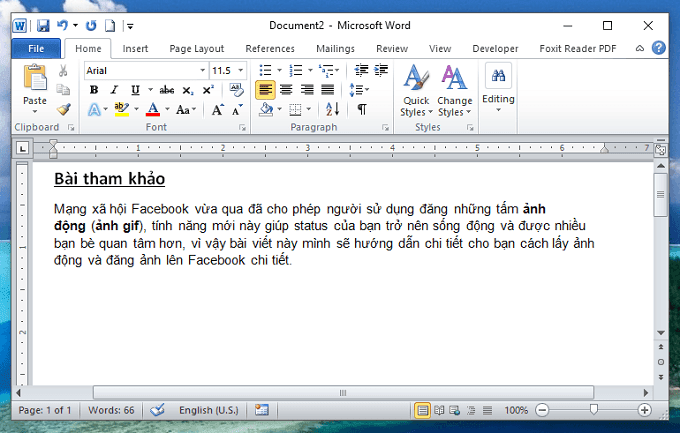The height and width of the screenshot is (433, 680).
Task: Open the Change Styles menu
Action: [x=454, y=91]
